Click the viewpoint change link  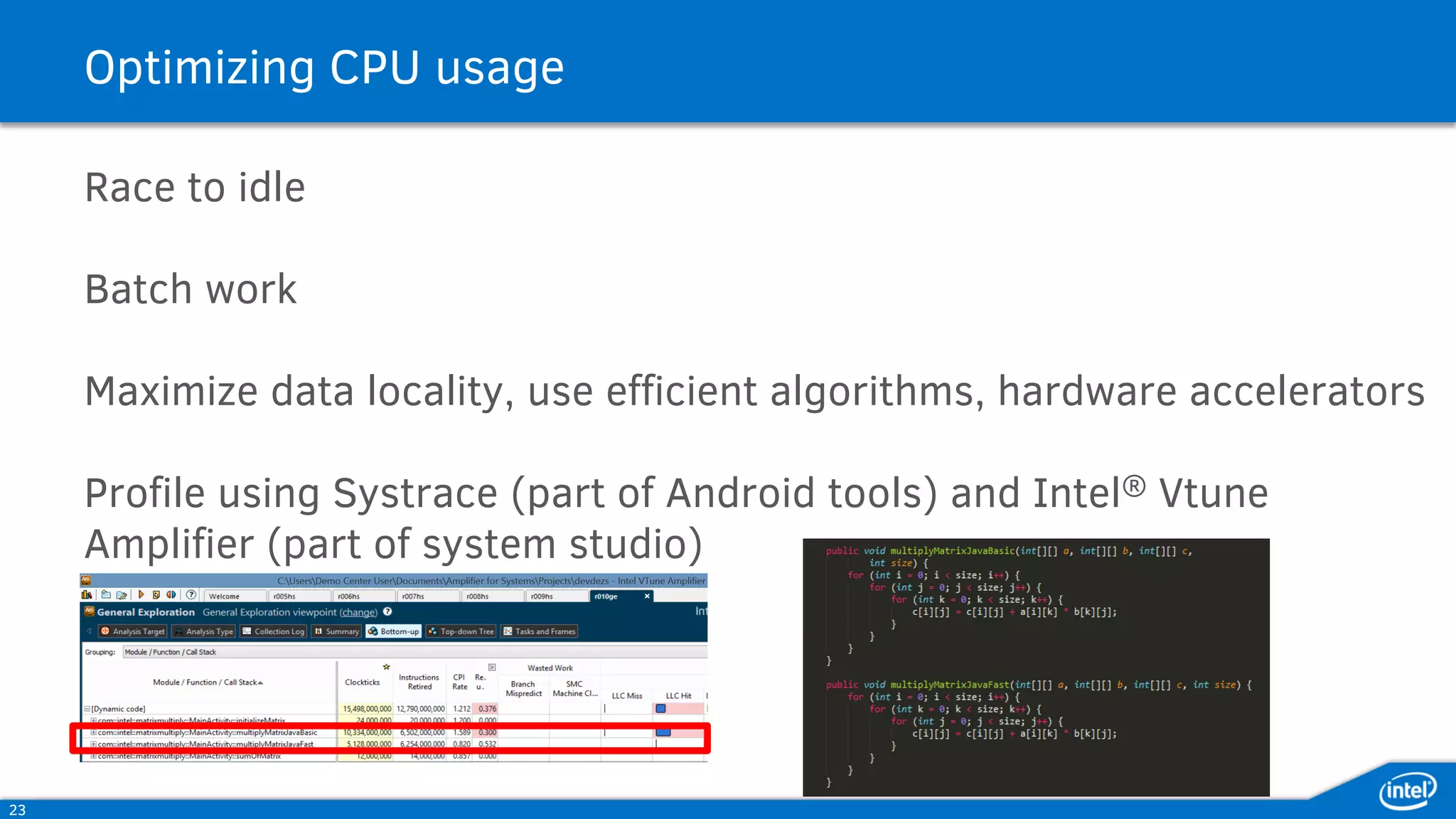(358, 612)
